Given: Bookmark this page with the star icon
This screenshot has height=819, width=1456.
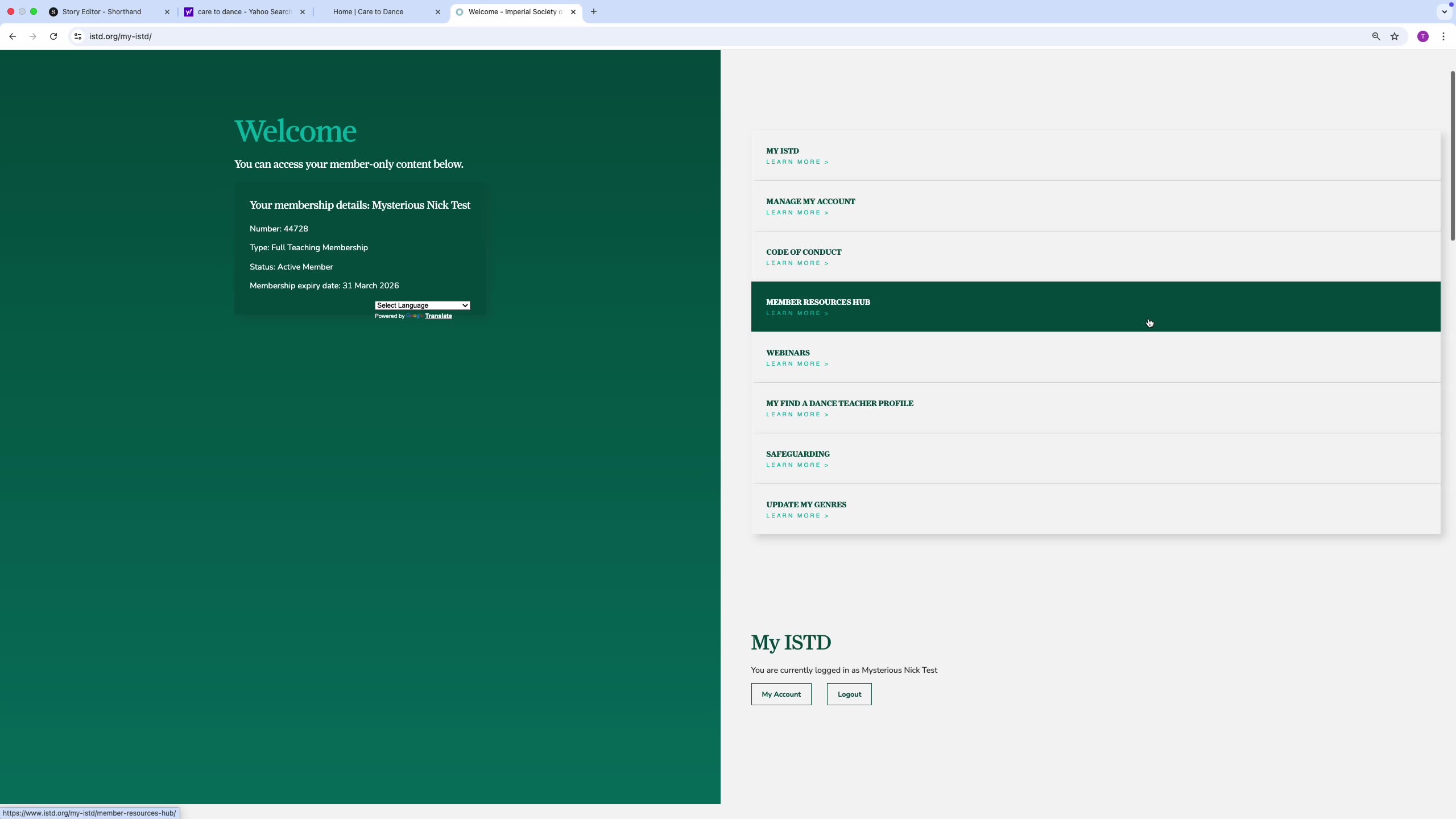Looking at the screenshot, I should click(x=1395, y=36).
